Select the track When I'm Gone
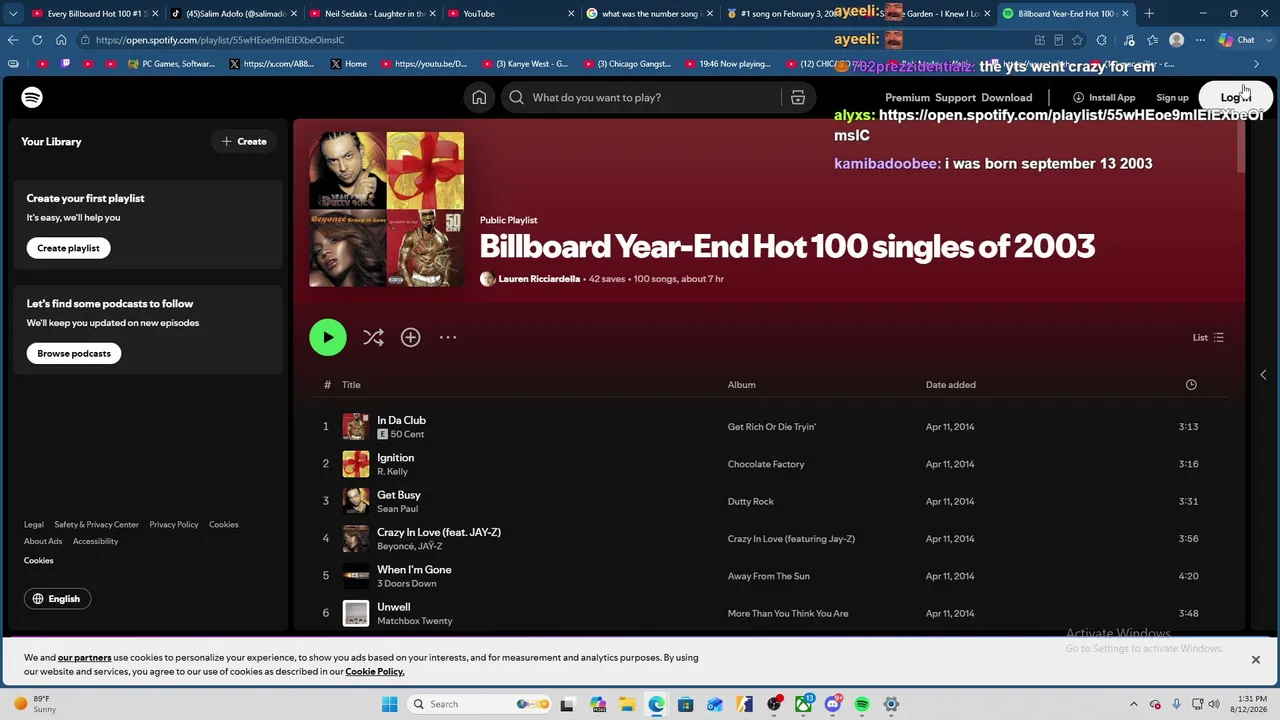The width and height of the screenshot is (1280, 720). tap(414, 570)
